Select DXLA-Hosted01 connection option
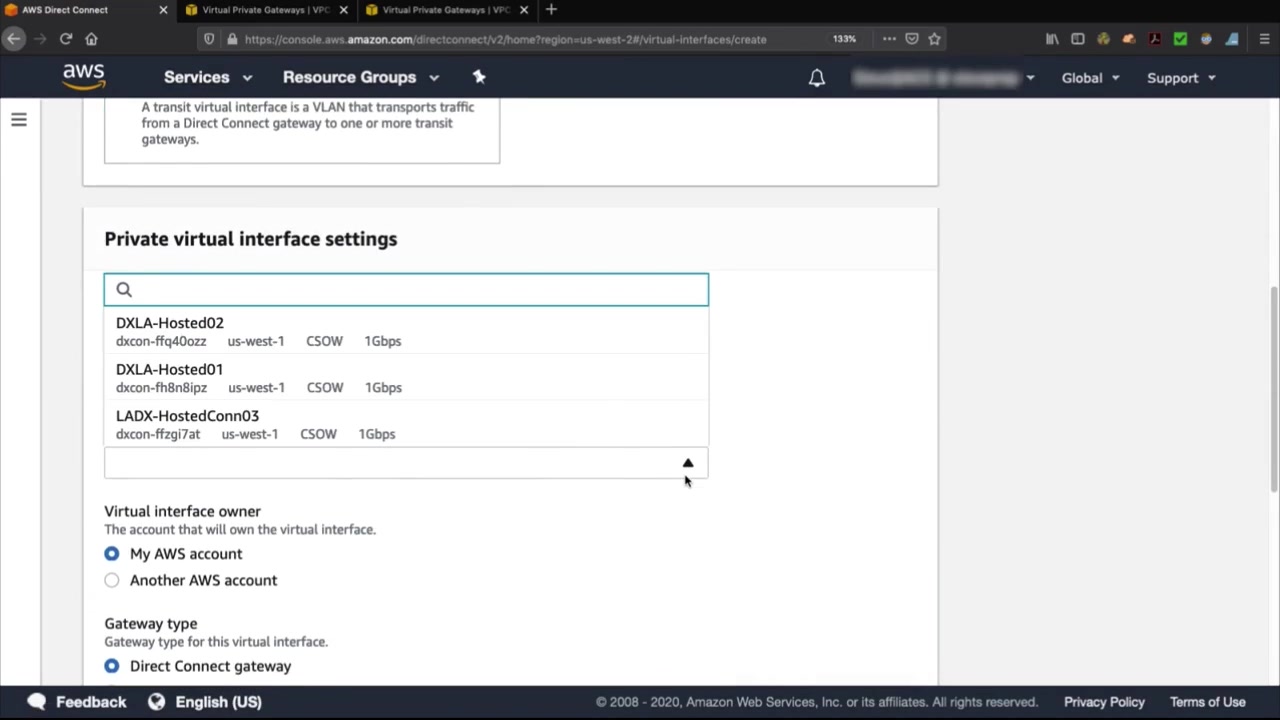The height and width of the screenshot is (720, 1280). (406, 378)
